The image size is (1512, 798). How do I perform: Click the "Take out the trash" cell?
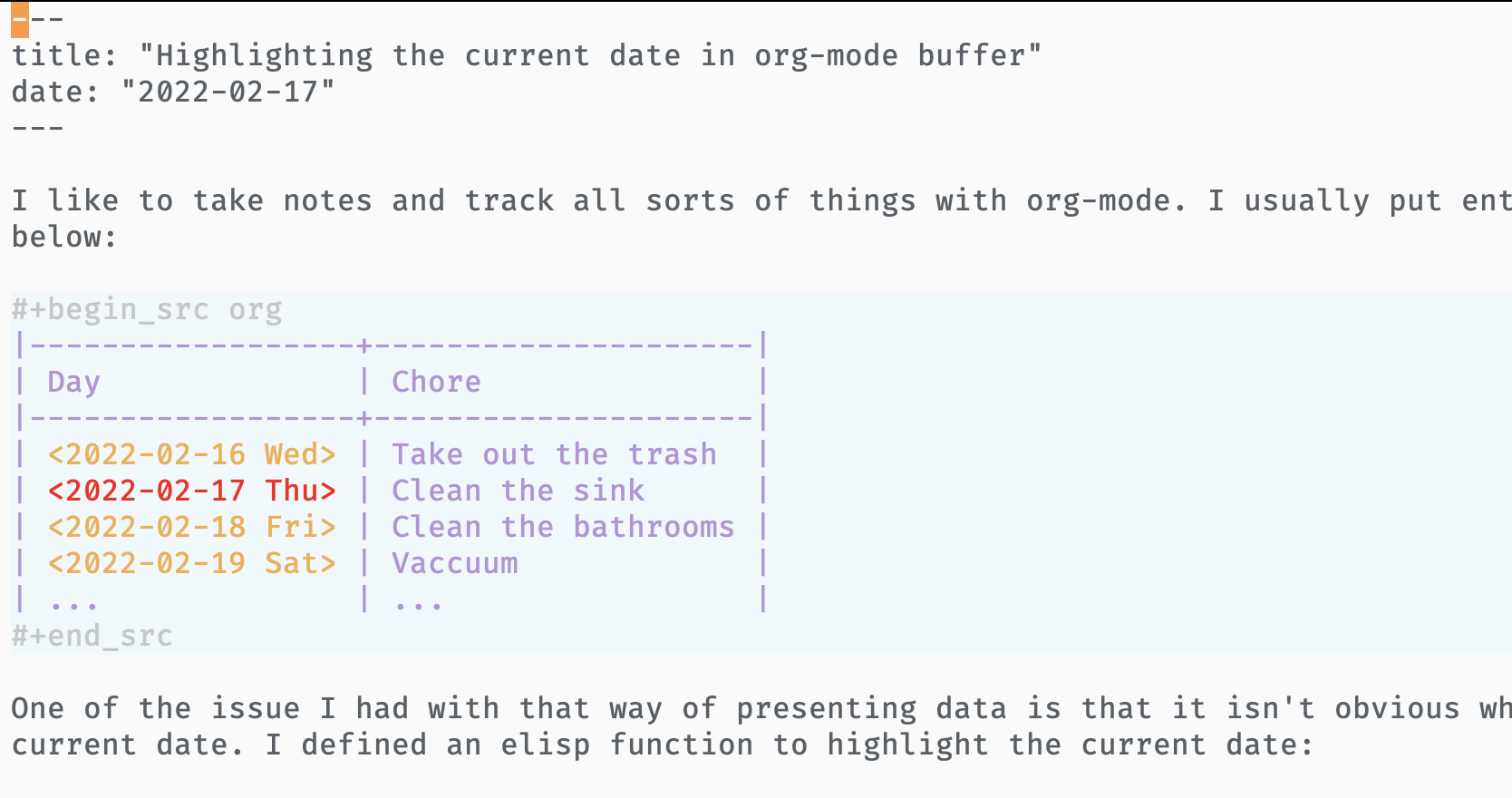(554, 454)
